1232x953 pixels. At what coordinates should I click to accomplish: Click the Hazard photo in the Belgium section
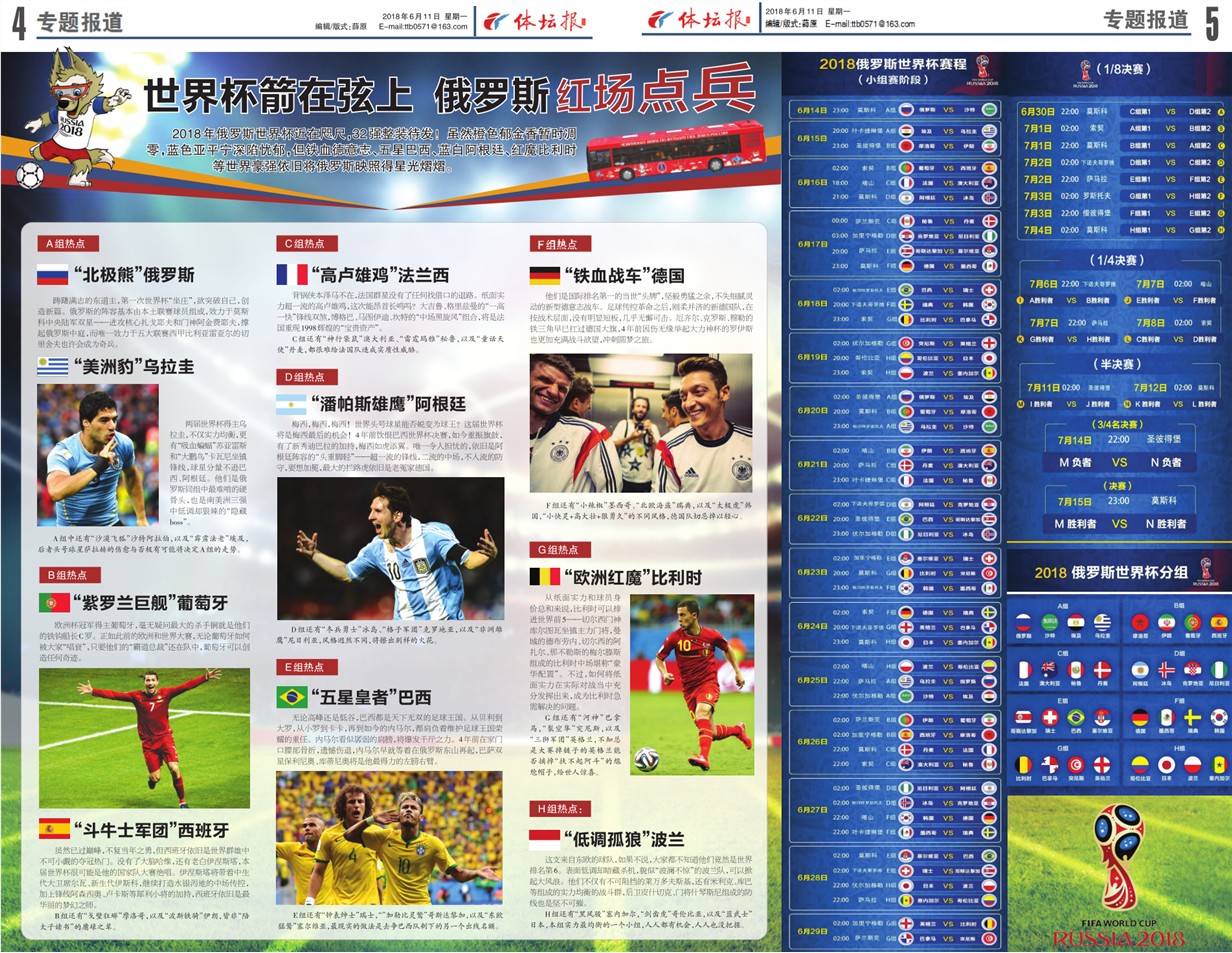692,684
